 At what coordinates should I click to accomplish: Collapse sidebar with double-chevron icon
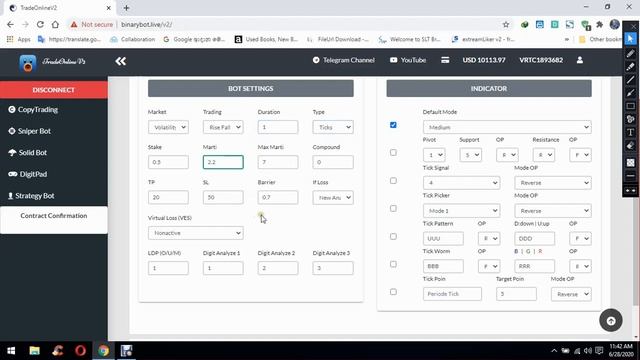[120, 61]
